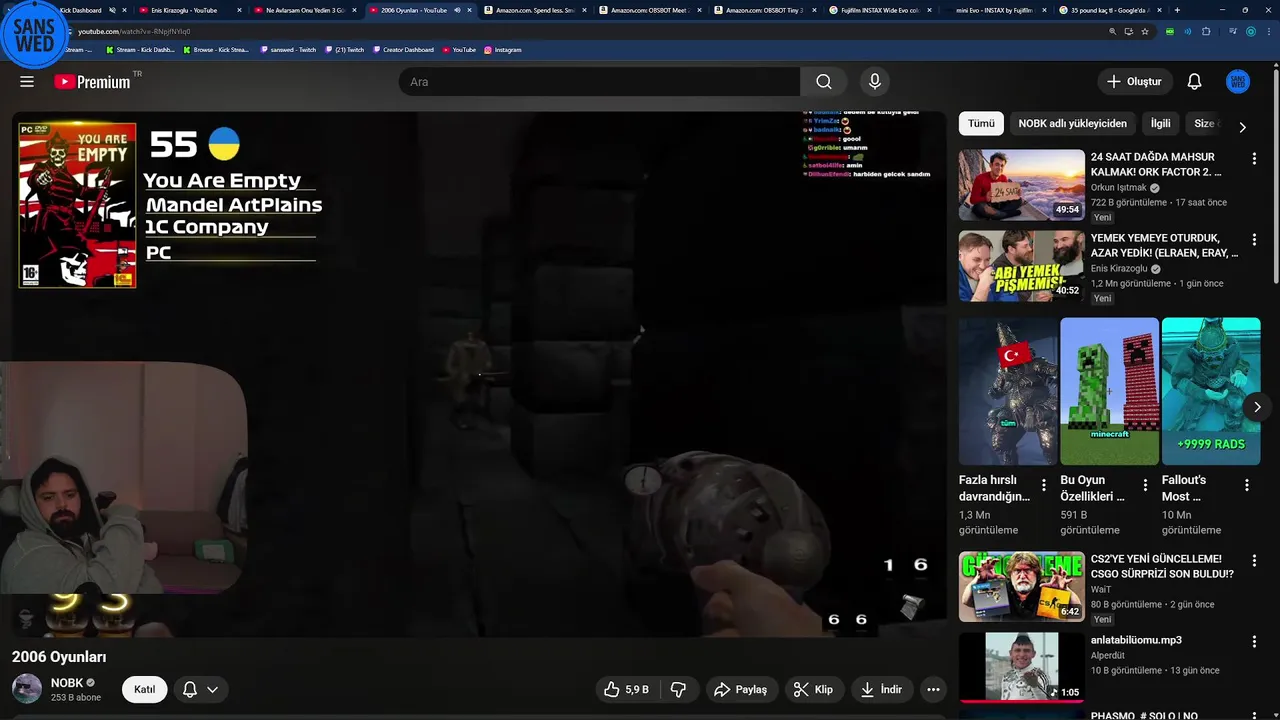Open a new browser tab
The height and width of the screenshot is (720, 1280).
pyautogui.click(x=1177, y=10)
